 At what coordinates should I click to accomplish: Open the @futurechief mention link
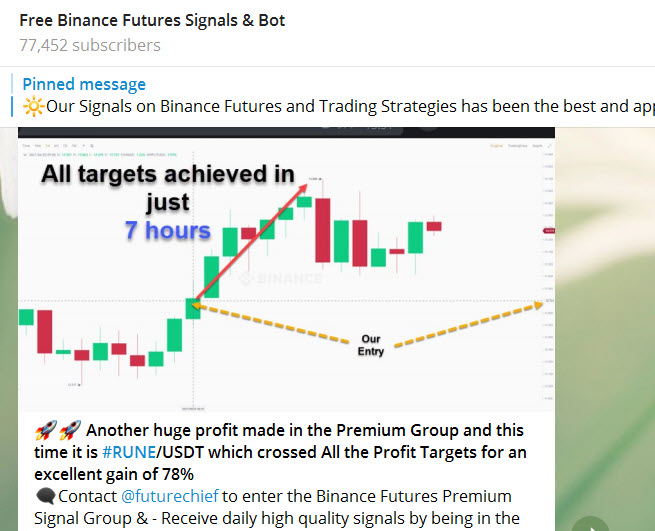point(169,496)
